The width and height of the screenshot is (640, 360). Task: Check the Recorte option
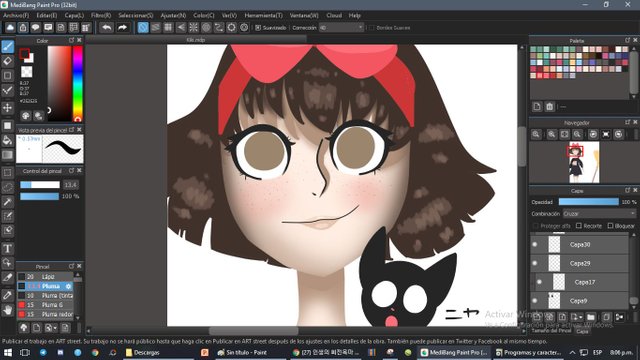click(x=578, y=226)
